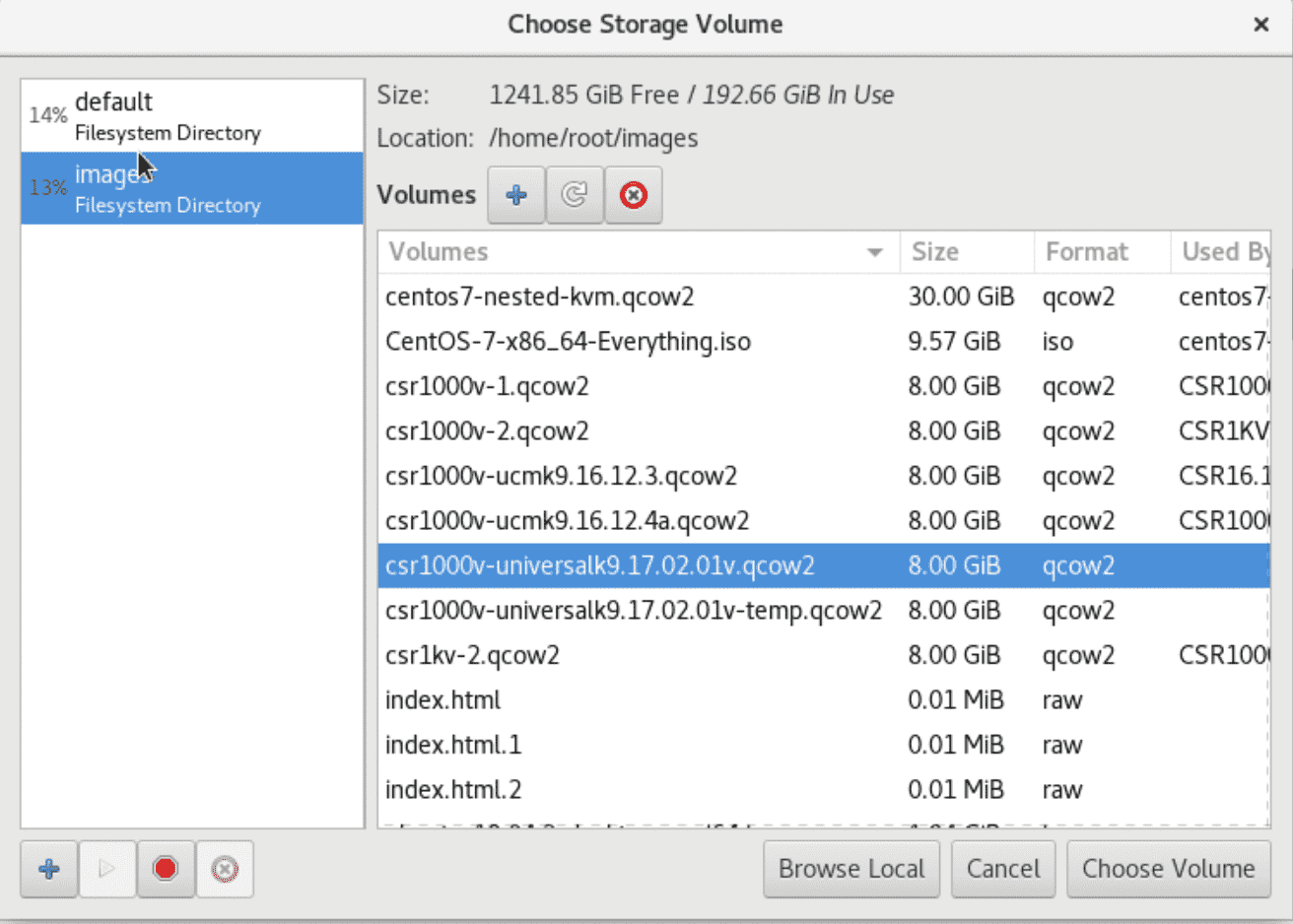Refresh the volume list
This screenshot has height=924, width=1293.
(x=575, y=195)
